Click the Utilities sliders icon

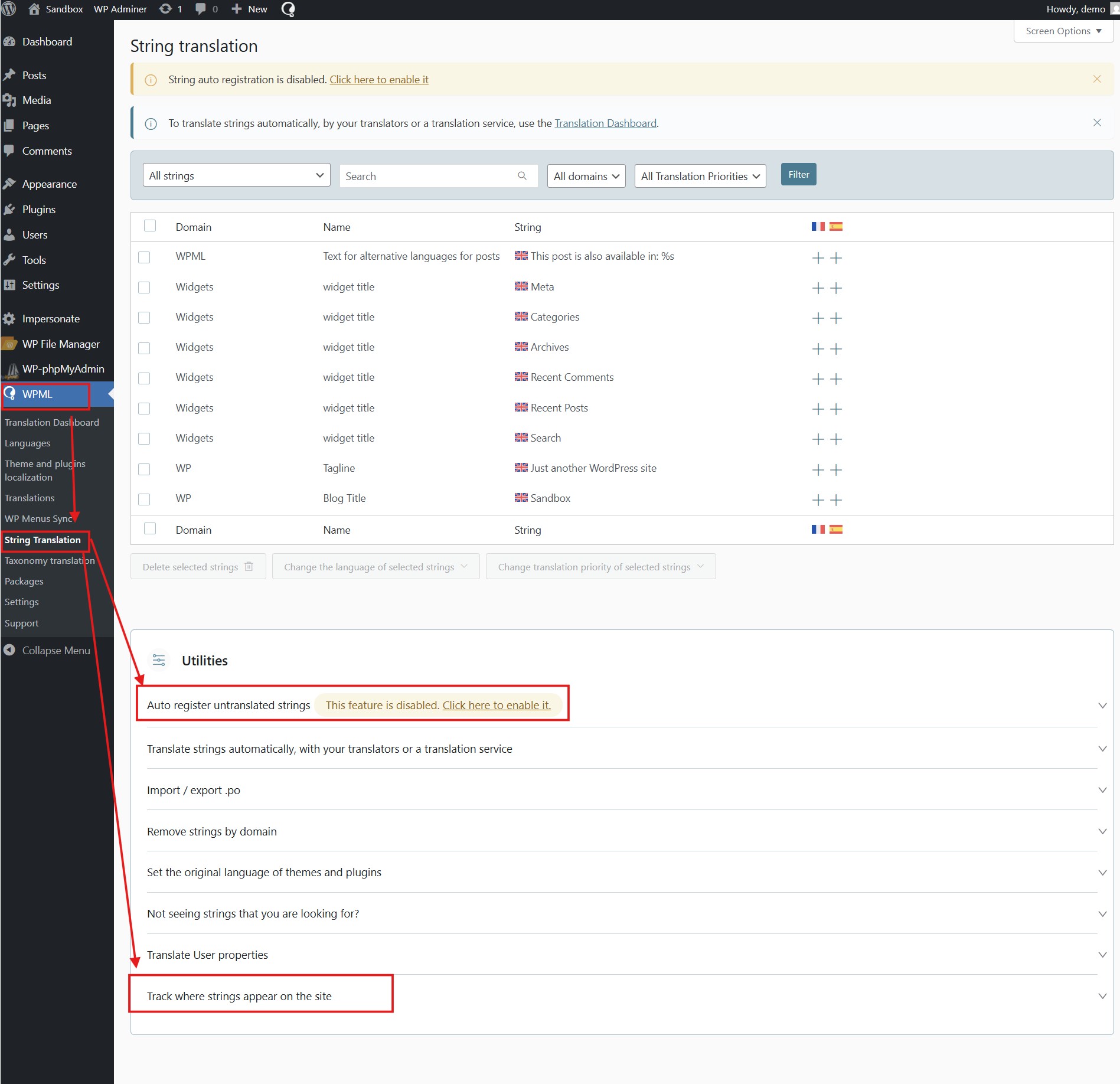pyautogui.click(x=159, y=660)
